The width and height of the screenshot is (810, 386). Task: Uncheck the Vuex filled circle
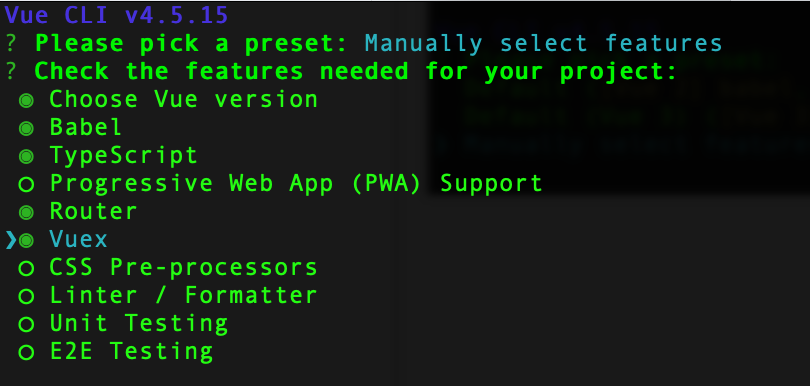(x=26, y=240)
